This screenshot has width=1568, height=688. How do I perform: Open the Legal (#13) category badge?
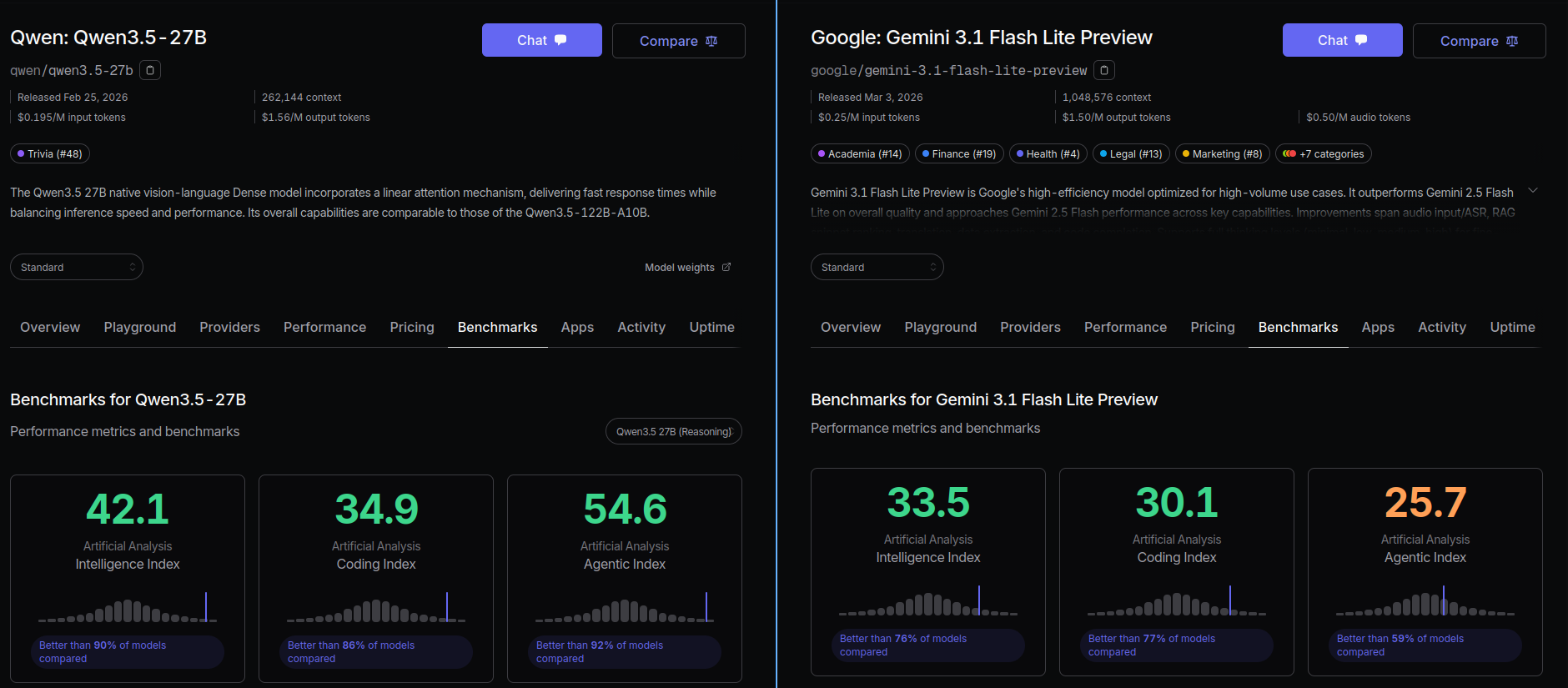(x=1131, y=154)
